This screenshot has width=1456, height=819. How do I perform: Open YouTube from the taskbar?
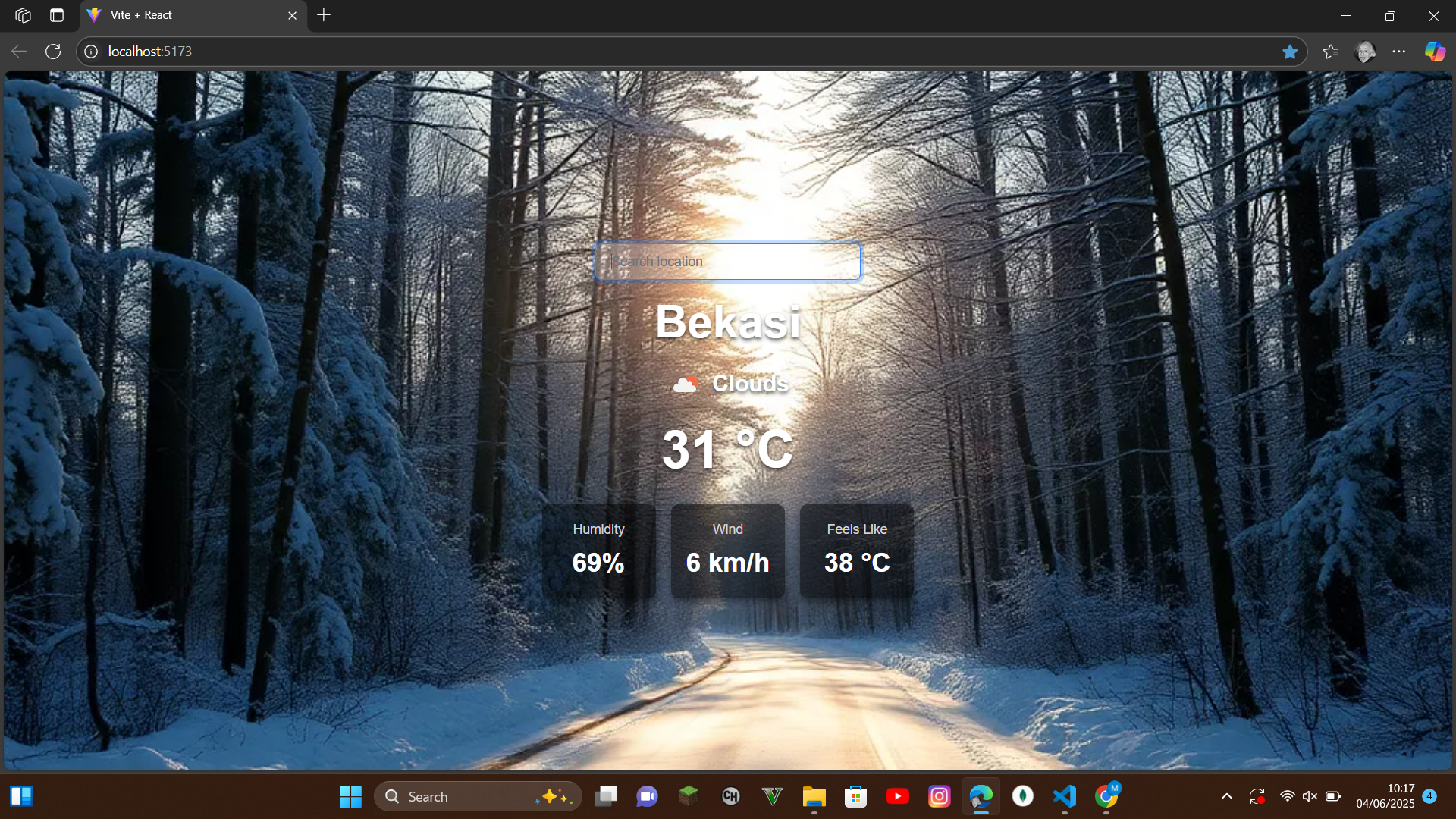coord(898,796)
